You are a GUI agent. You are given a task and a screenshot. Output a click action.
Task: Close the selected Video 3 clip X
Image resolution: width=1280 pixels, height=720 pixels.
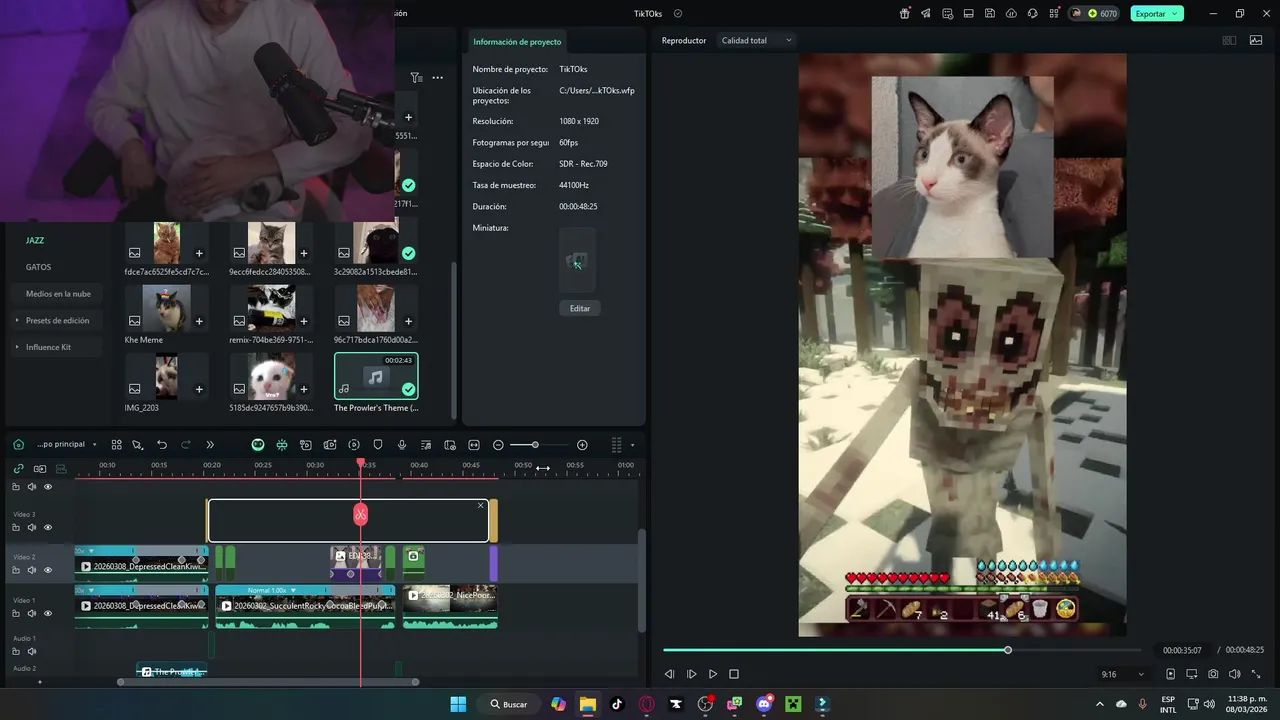(x=480, y=505)
